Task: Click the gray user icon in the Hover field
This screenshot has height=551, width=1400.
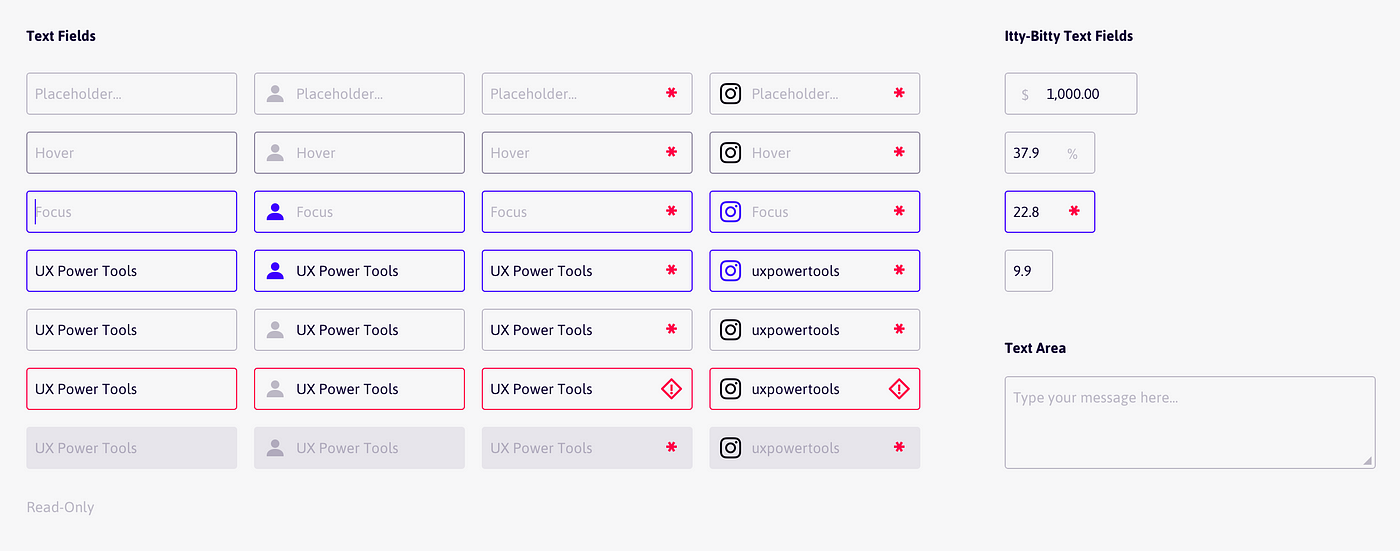Action: (x=275, y=153)
